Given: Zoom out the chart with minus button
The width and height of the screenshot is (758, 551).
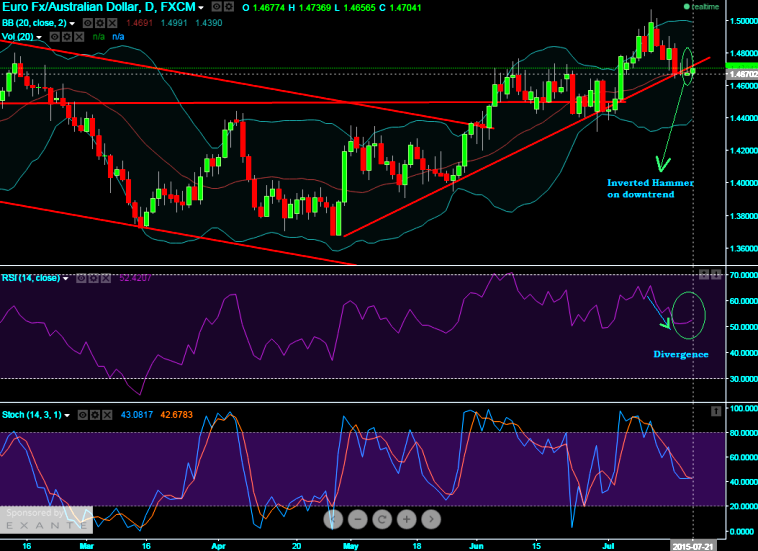Looking at the screenshot, I should pyautogui.click(x=358, y=519).
